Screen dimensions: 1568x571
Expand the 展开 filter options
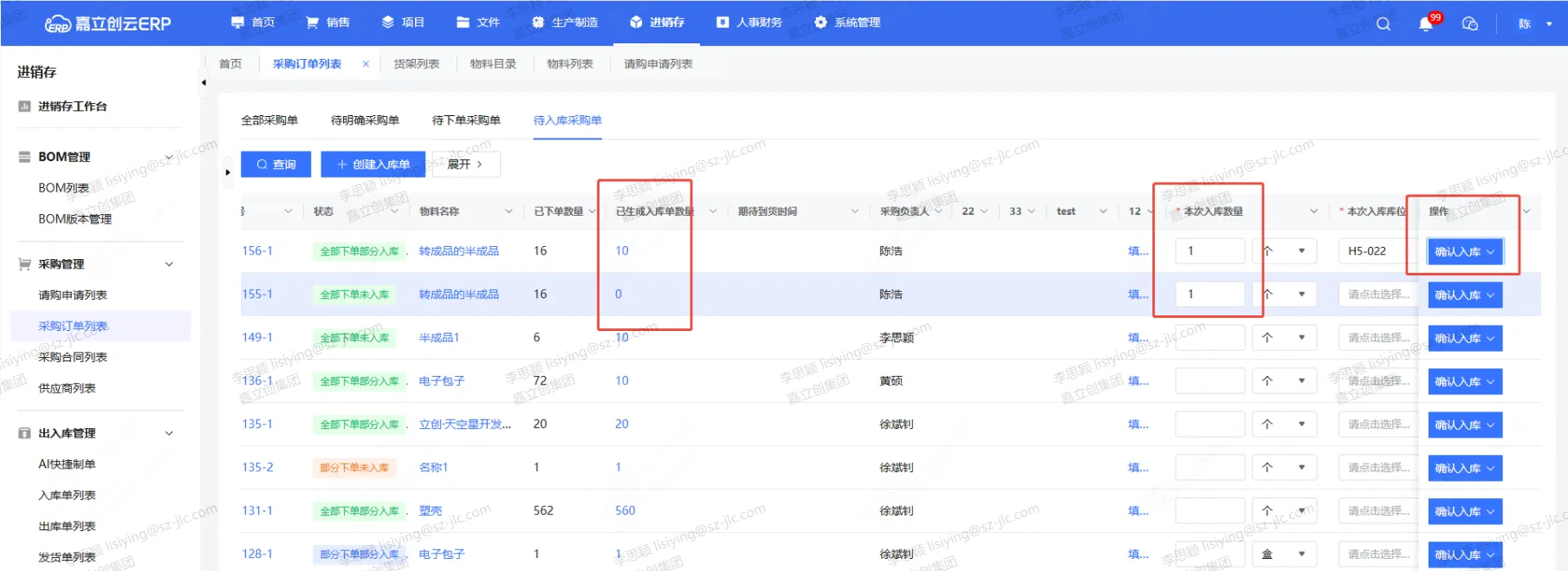[x=465, y=165]
